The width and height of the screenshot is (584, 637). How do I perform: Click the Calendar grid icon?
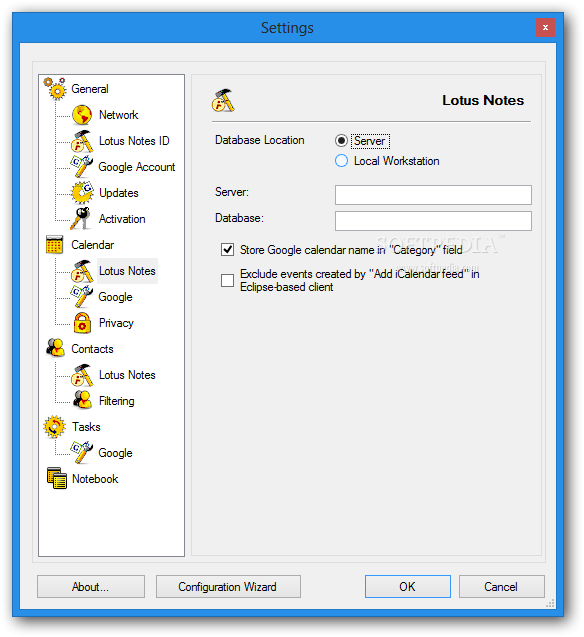coord(54,245)
